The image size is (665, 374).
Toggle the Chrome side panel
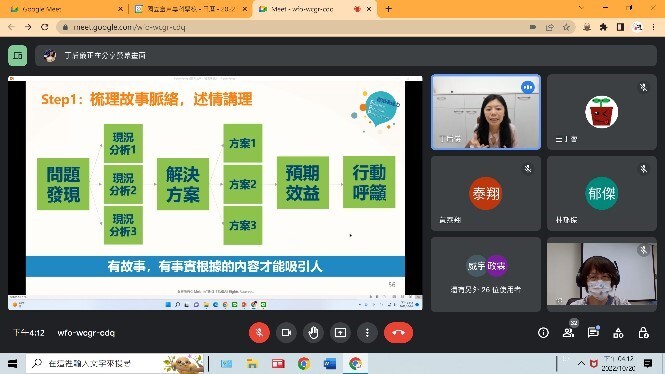click(620, 27)
